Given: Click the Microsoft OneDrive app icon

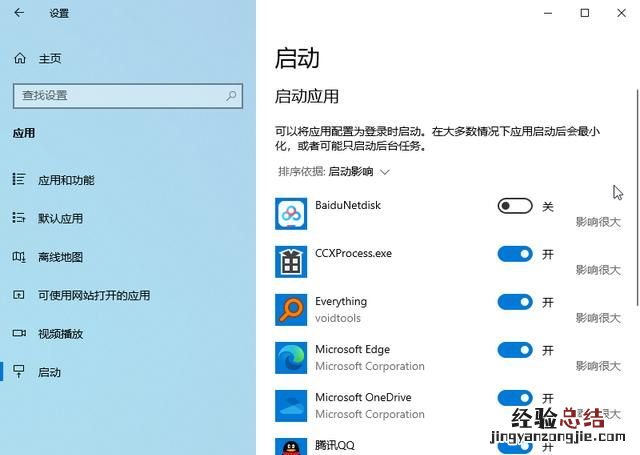Looking at the screenshot, I should coord(291,406).
